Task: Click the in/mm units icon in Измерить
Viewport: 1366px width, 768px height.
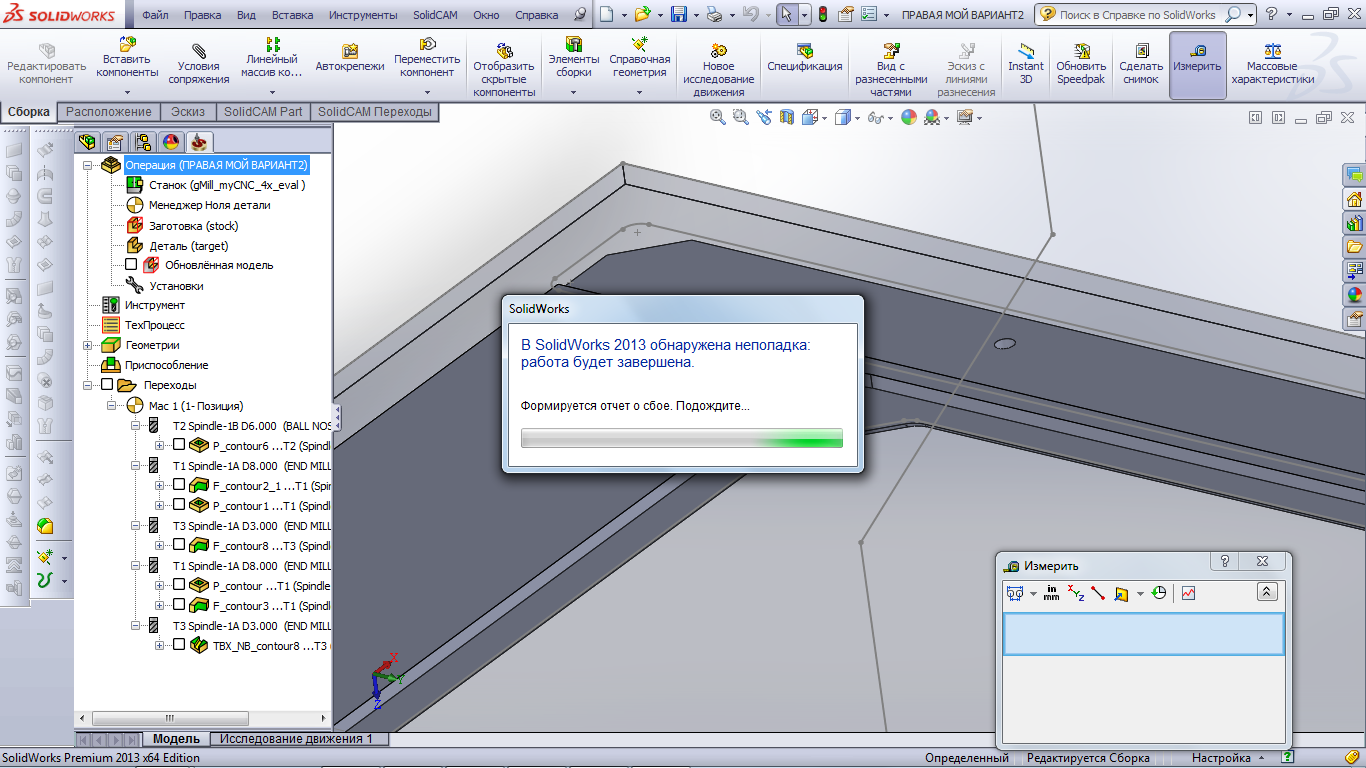Action: tap(1051, 593)
